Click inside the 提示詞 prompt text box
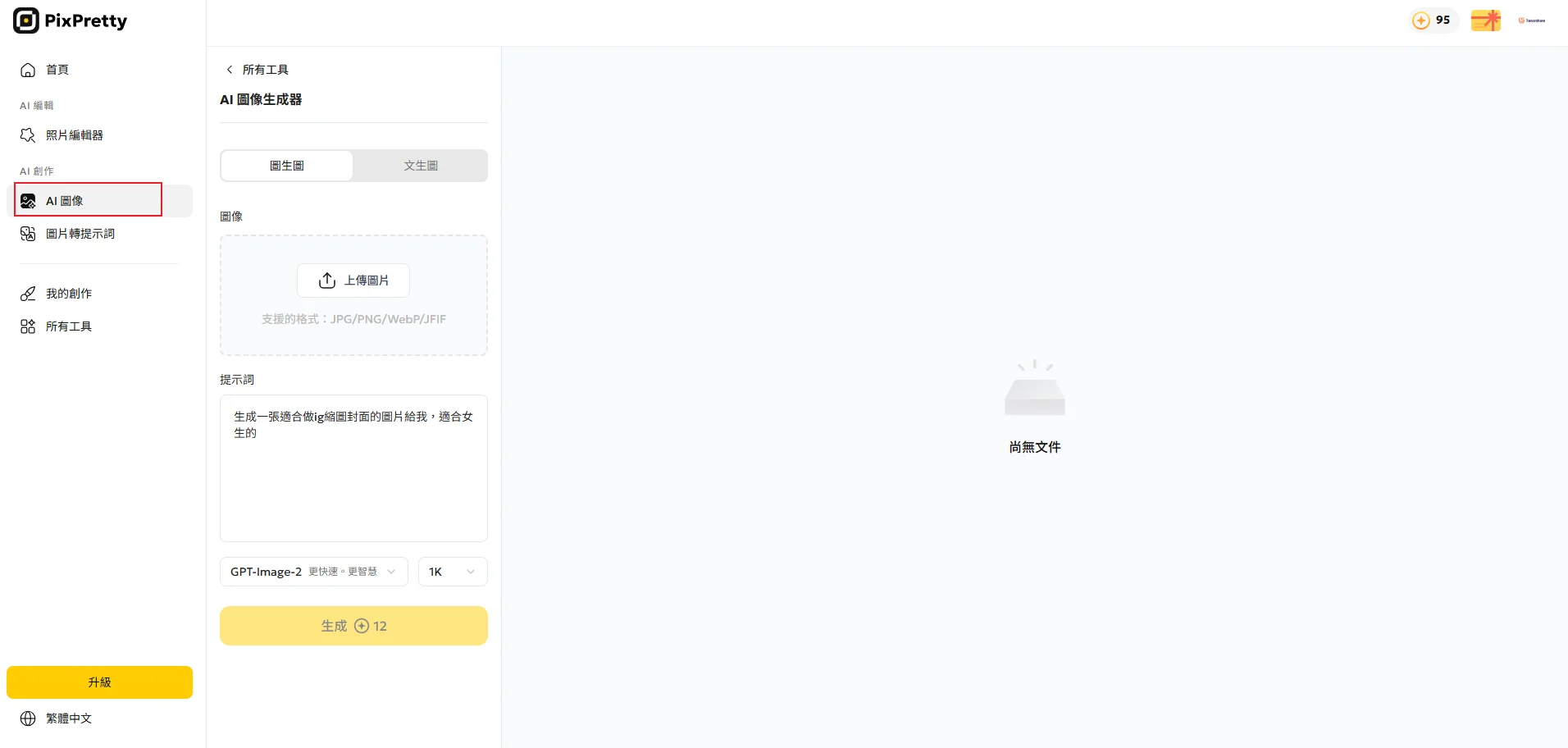Screen dimensions: 1568x748 click(353, 468)
